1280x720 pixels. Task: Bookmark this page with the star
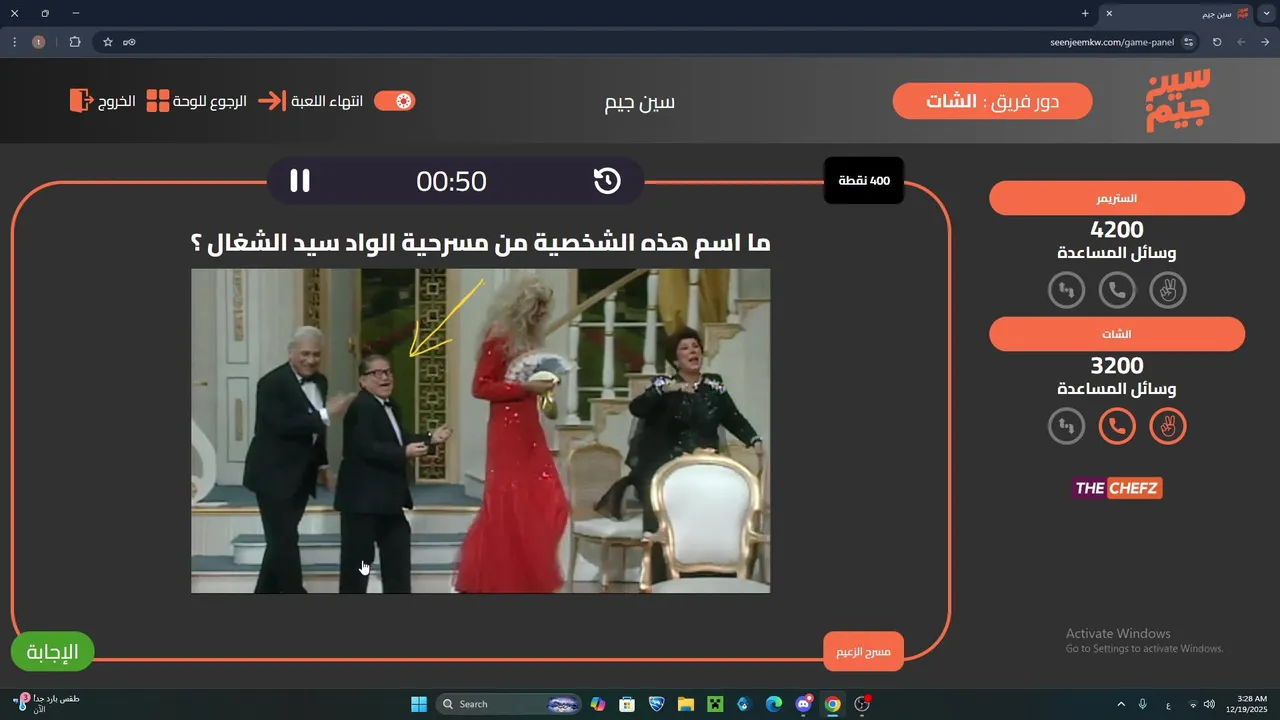click(108, 42)
